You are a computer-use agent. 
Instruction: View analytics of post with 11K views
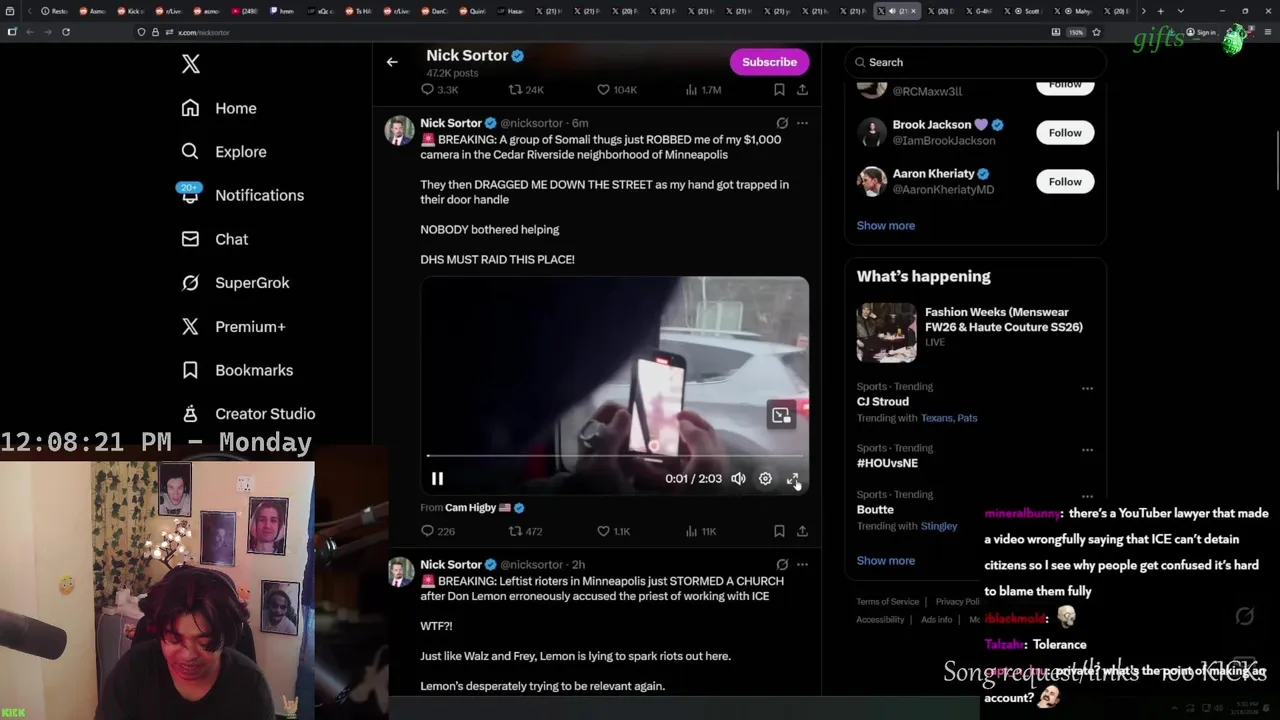pos(700,531)
